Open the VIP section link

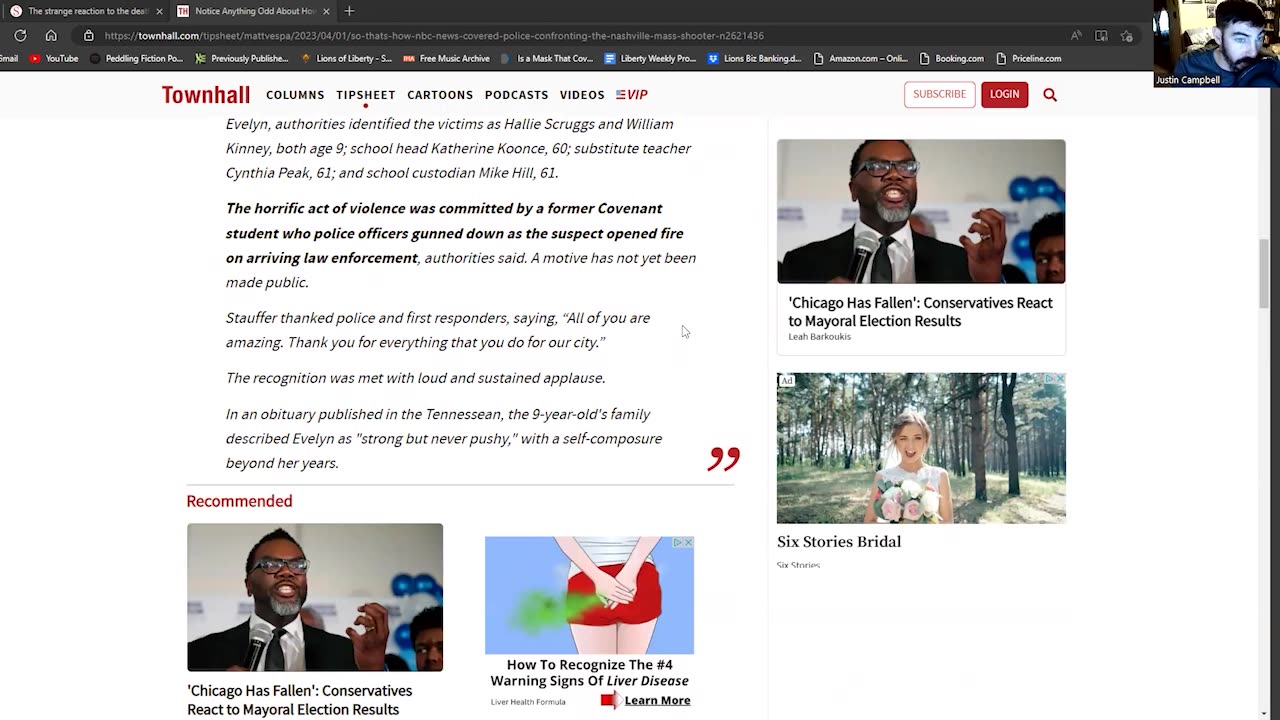[632, 95]
